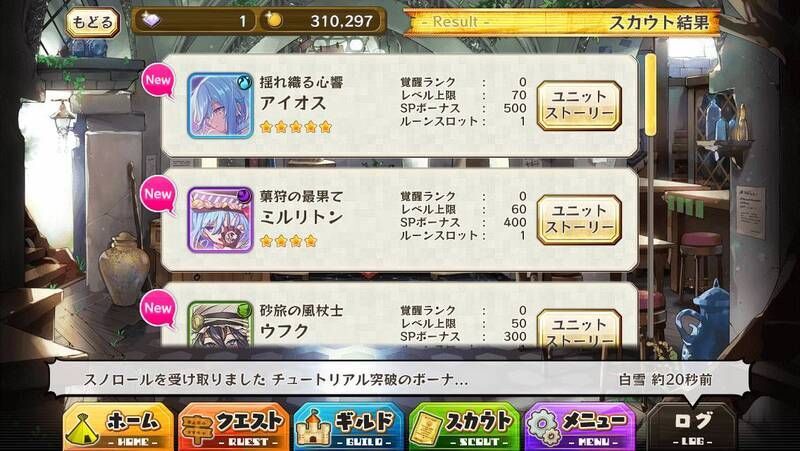This screenshot has width=800, height=451.
Task: Open ミルリトン character portrait
Action: (x=220, y=219)
